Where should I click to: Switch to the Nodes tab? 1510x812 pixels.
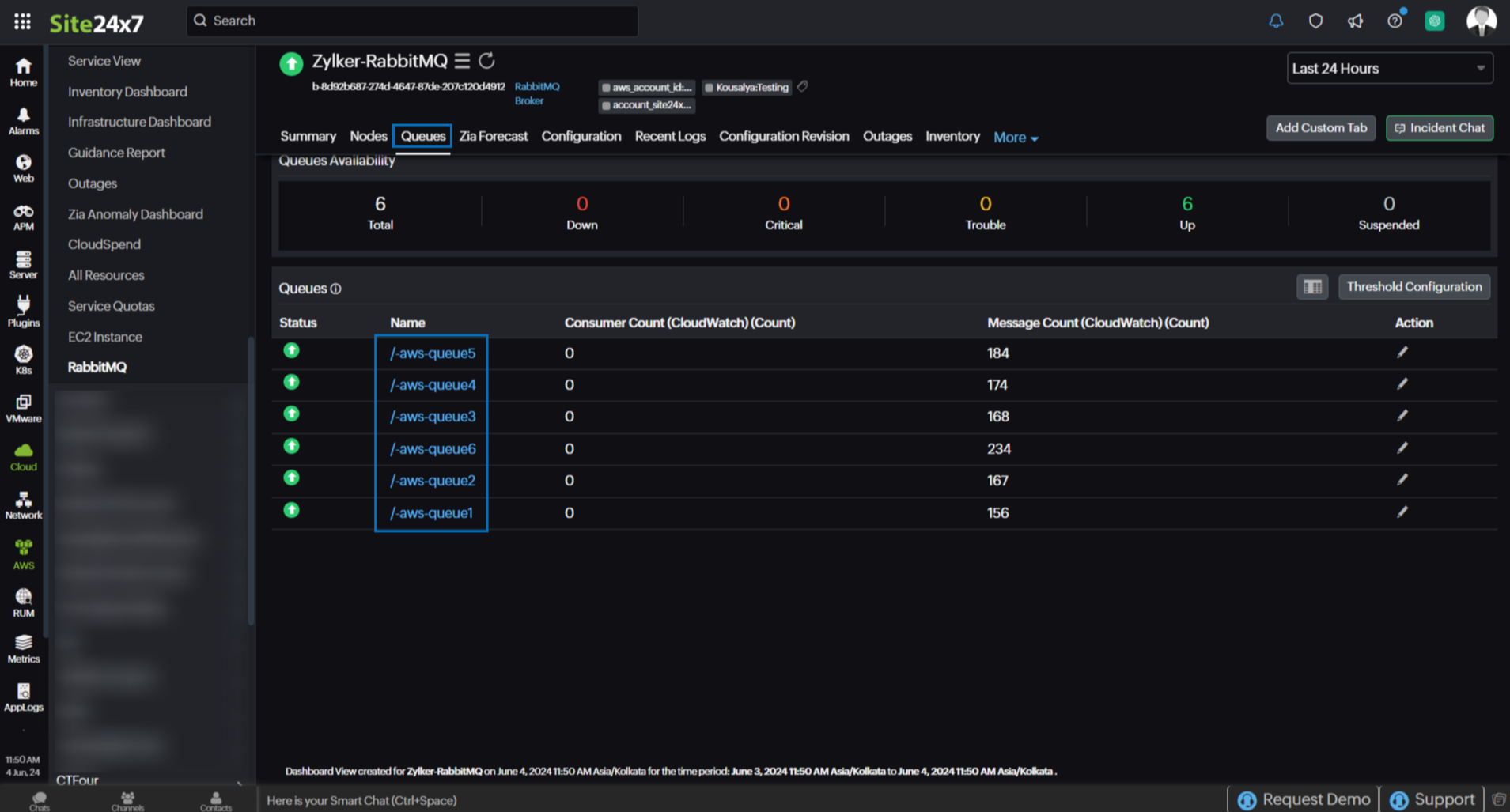click(x=368, y=136)
